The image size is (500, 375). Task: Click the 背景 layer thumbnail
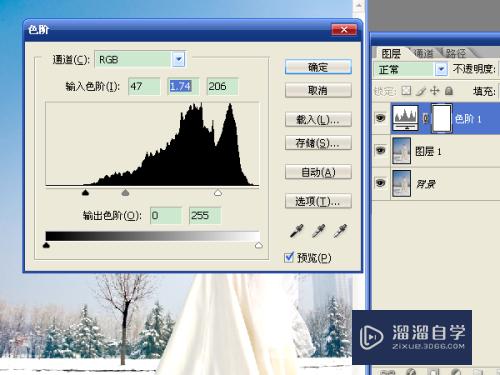point(401,183)
